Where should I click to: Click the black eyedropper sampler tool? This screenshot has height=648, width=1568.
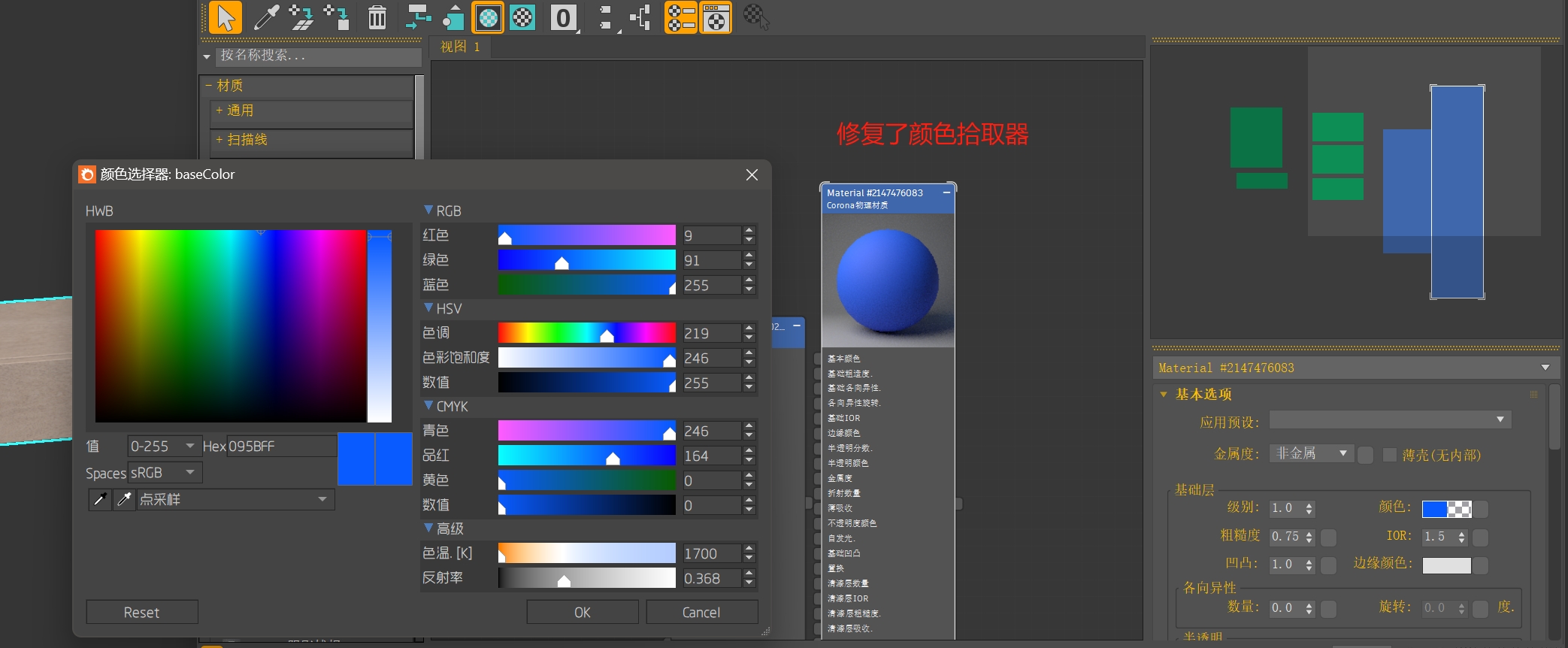point(99,499)
